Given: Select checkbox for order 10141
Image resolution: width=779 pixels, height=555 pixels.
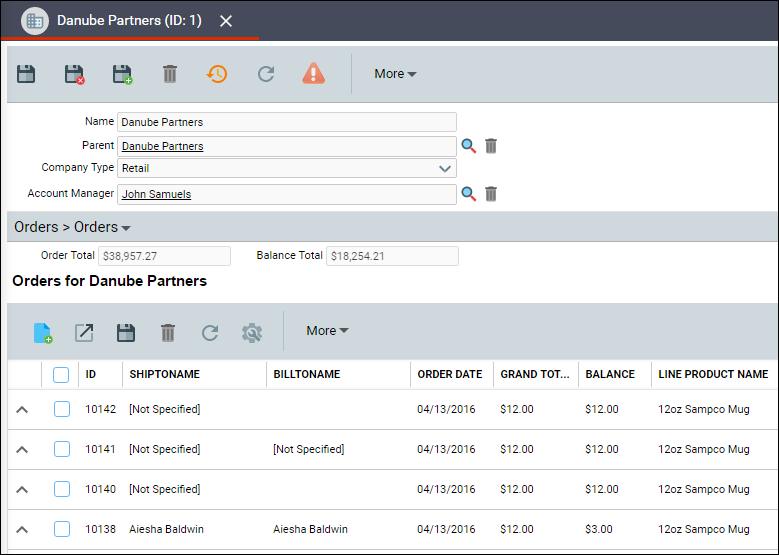Looking at the screenshot, I should click(x=62, y=449).
